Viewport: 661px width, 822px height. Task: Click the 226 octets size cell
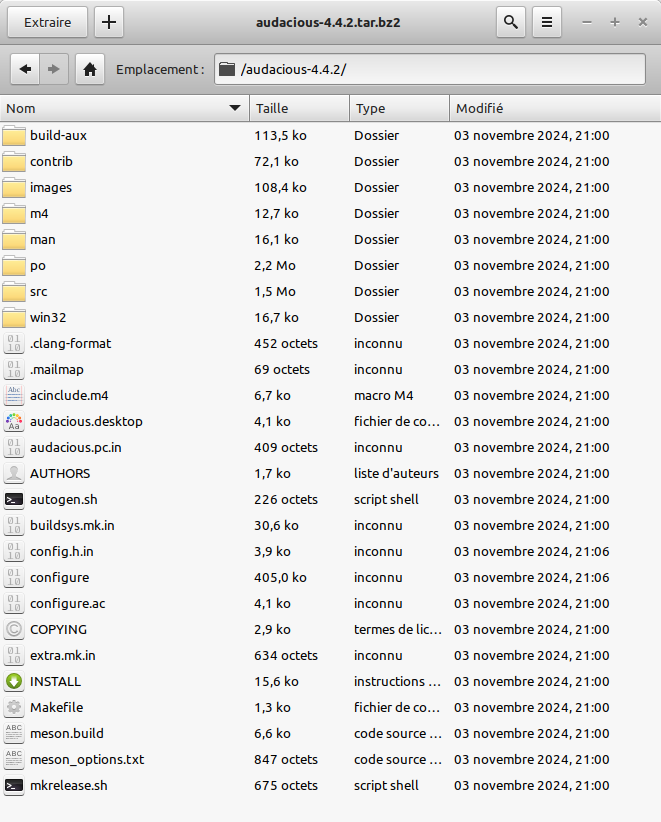[x=286, y=500]
